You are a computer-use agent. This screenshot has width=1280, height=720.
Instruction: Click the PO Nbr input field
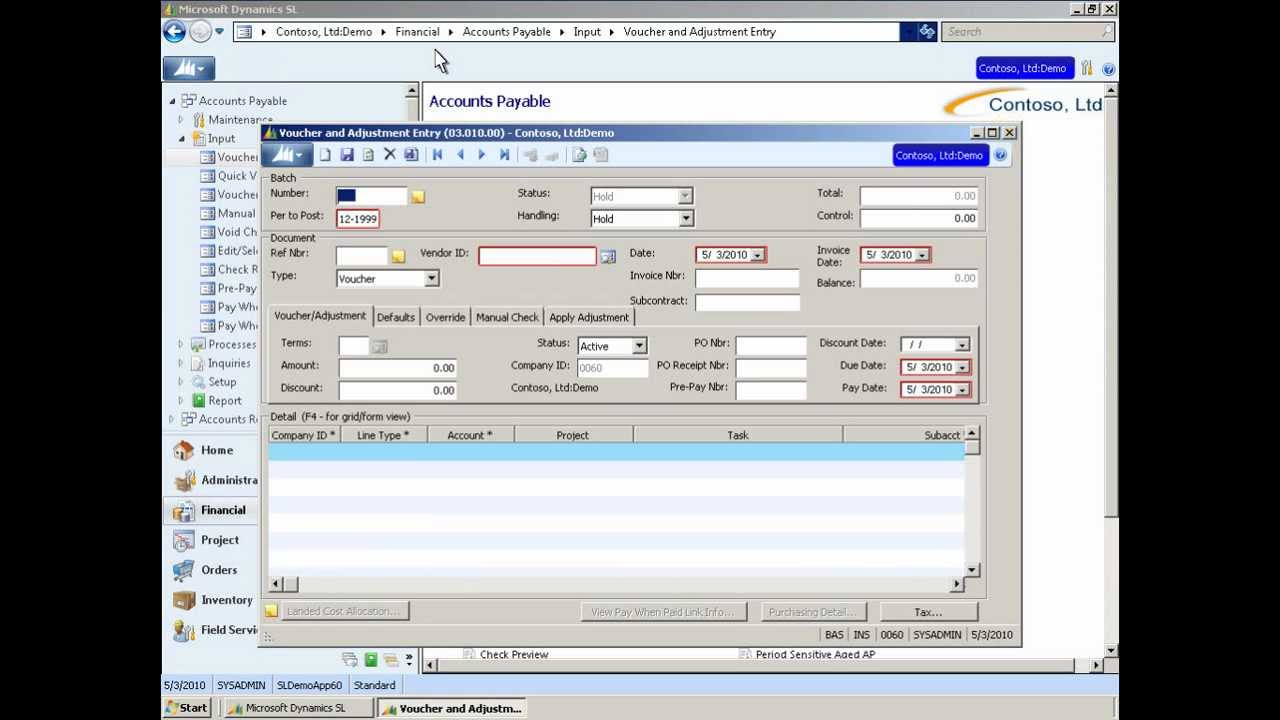[770, 346]
